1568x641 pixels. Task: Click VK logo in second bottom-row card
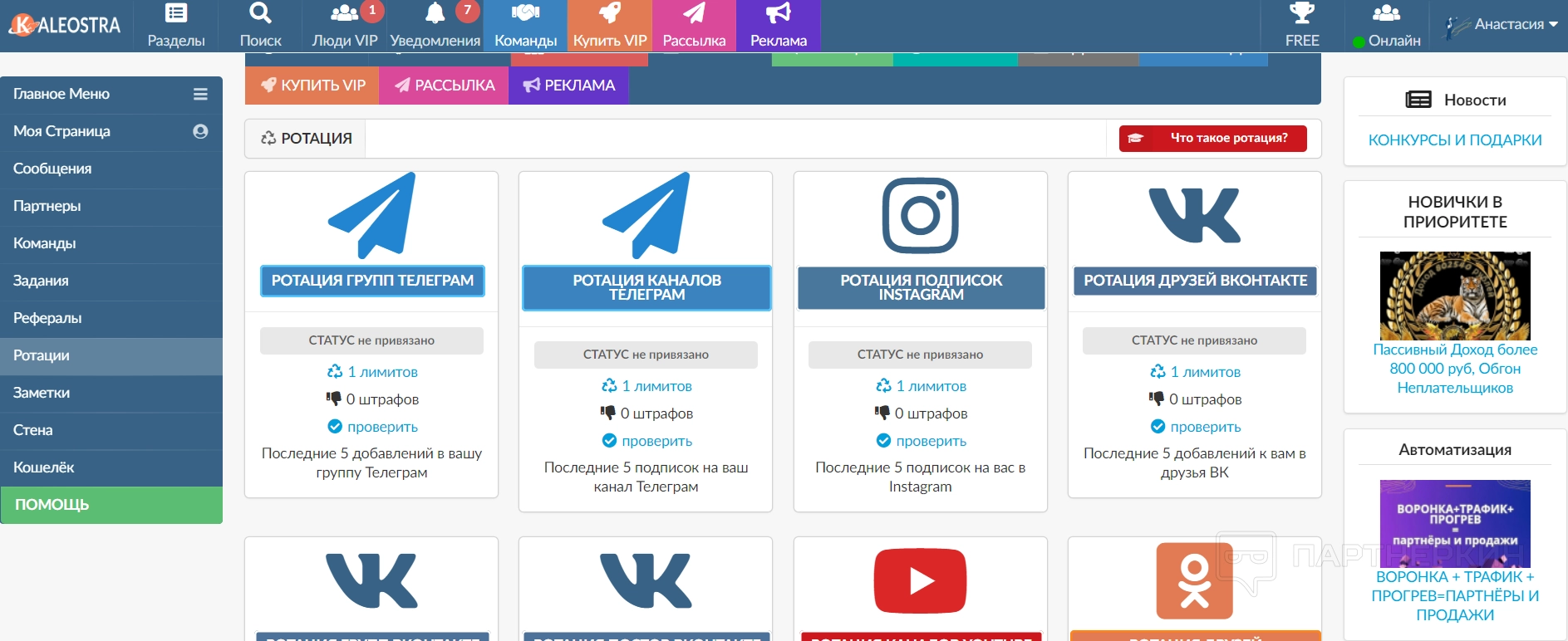coord(646,581)
